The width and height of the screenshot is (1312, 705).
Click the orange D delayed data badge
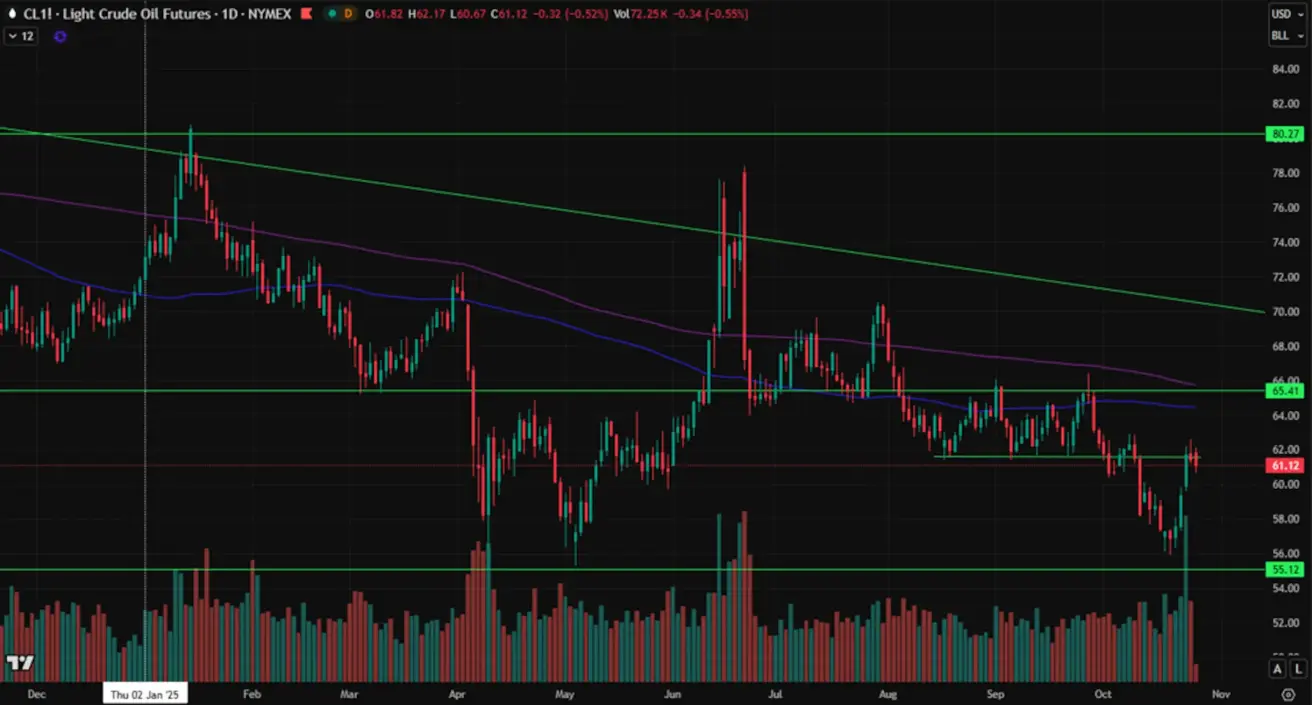348,14
